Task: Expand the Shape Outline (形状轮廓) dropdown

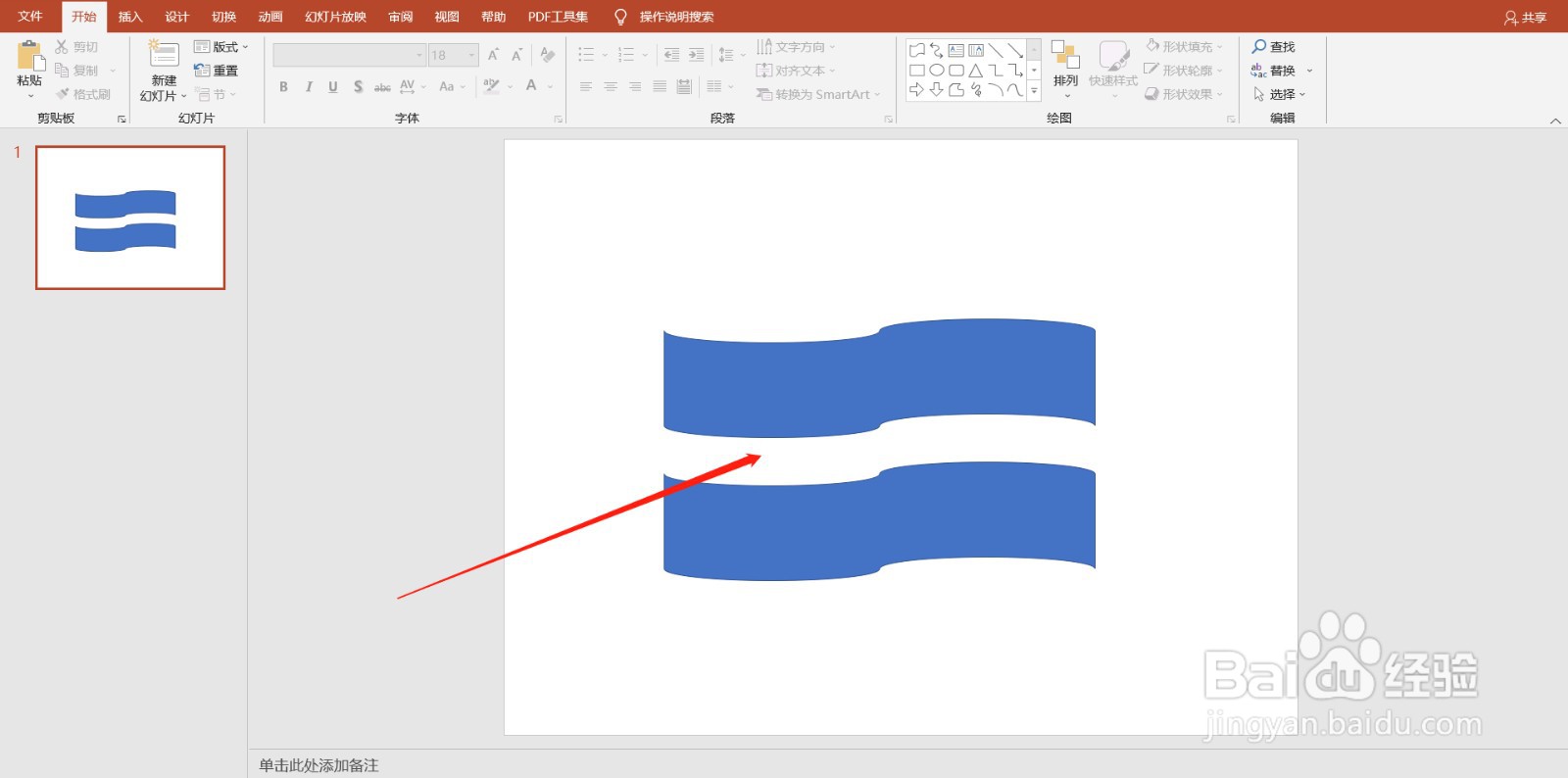Action: tap(1219, 71)
